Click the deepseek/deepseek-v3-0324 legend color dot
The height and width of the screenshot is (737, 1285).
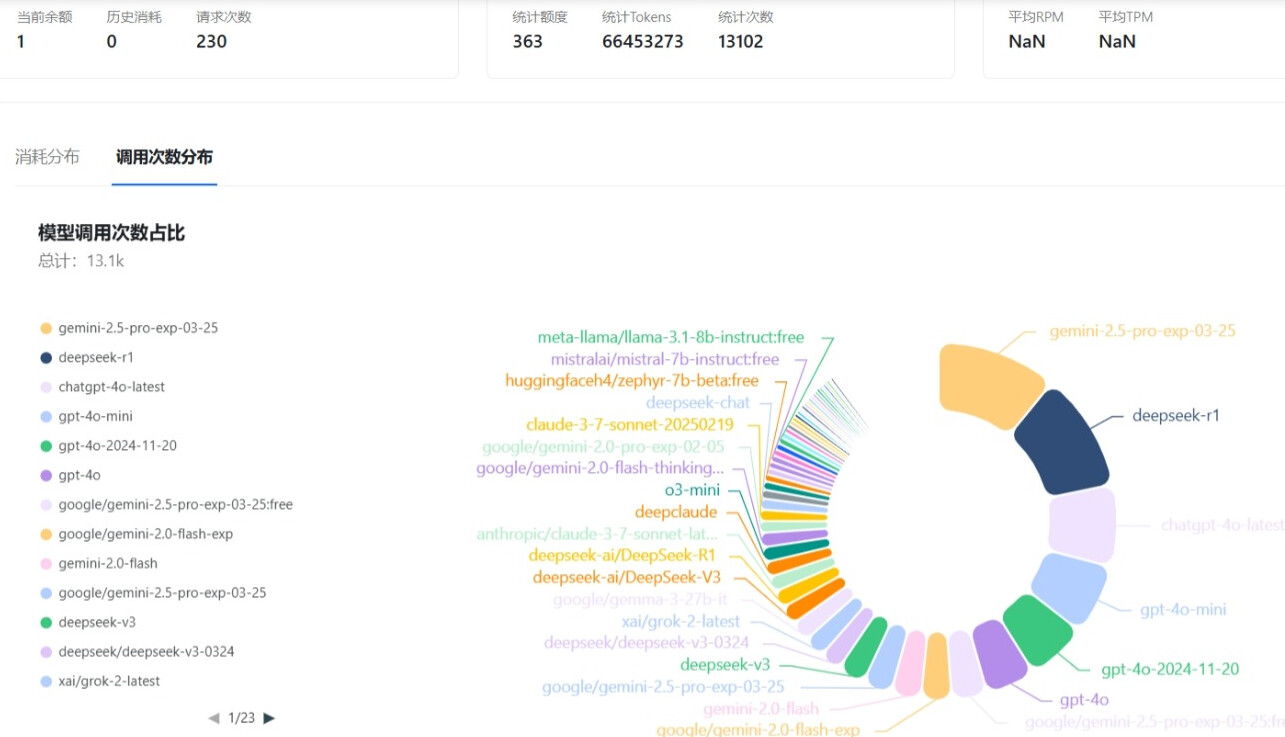click(x=46, y=652)
